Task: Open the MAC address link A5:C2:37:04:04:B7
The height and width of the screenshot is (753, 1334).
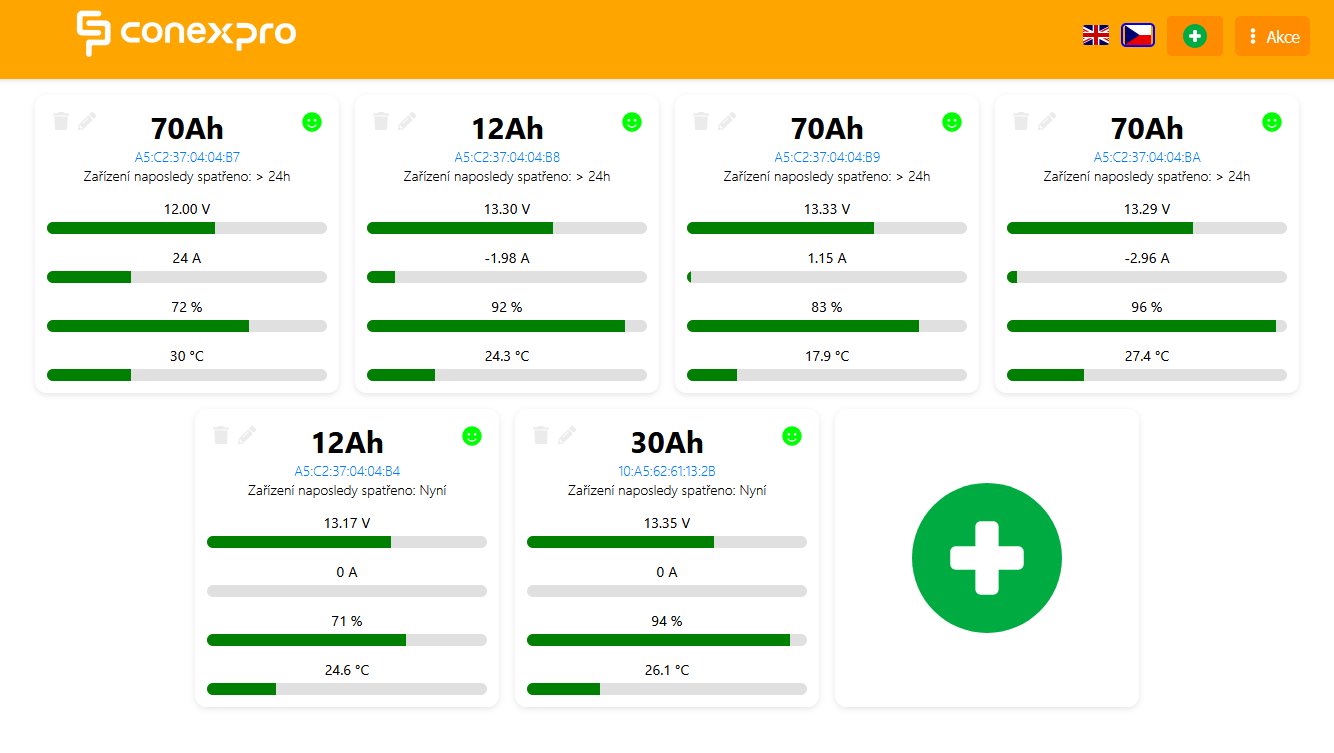Action: click(x=187, y=157)
